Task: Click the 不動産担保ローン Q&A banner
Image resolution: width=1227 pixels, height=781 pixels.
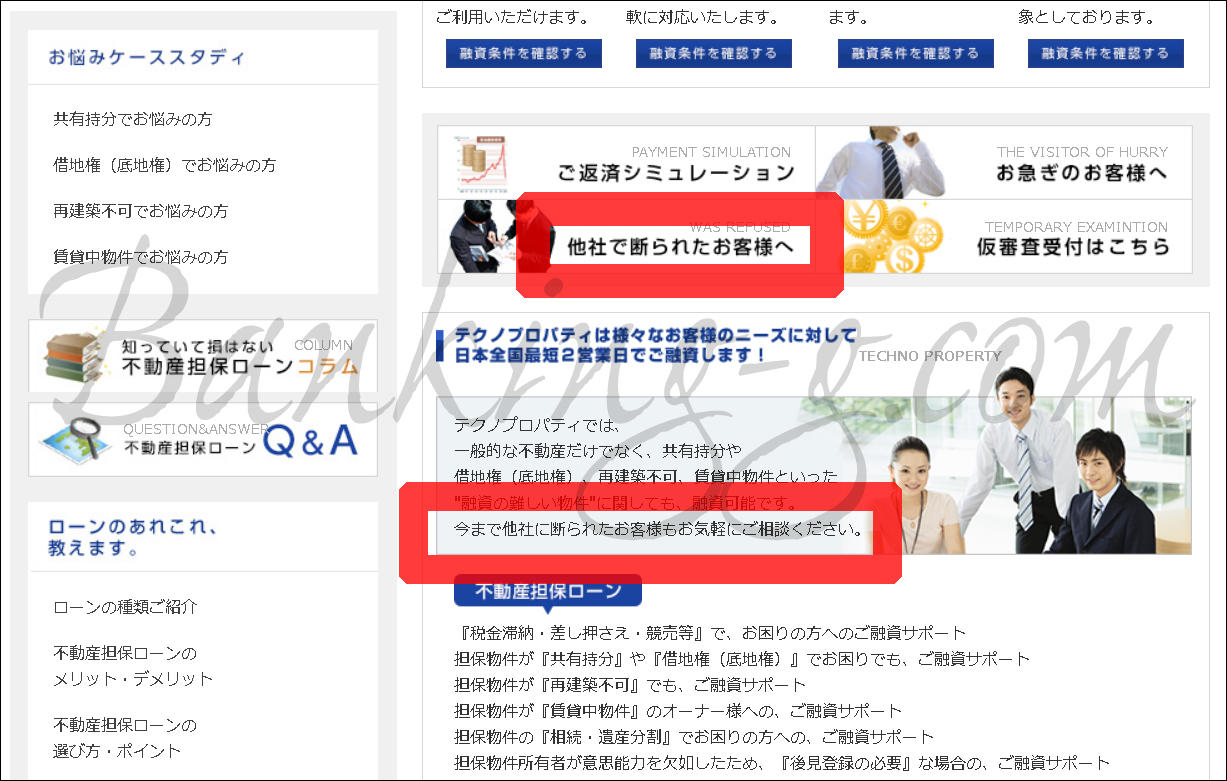Action: click(x=203, y=440)
